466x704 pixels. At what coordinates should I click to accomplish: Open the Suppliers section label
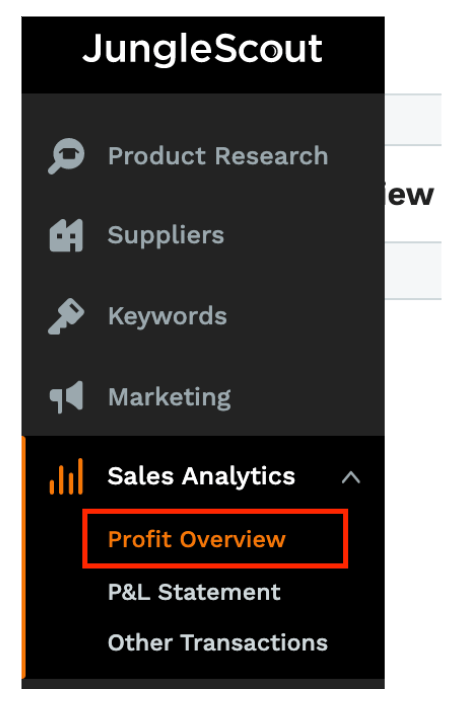point(166,235)
